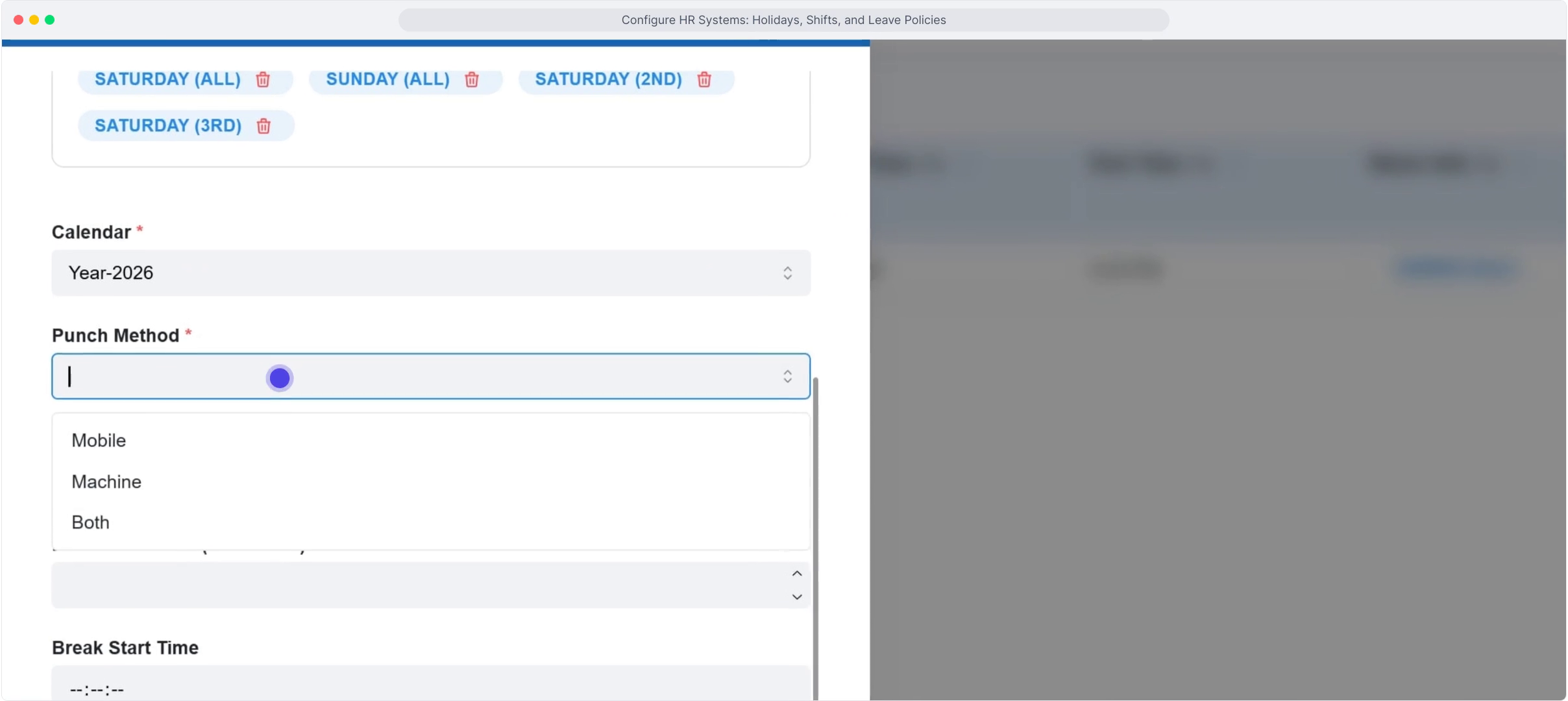Viewport: 1568px width, 701px height.
Task: Delete the SATURDAY (2ND) chip
Action: [704, 79]
